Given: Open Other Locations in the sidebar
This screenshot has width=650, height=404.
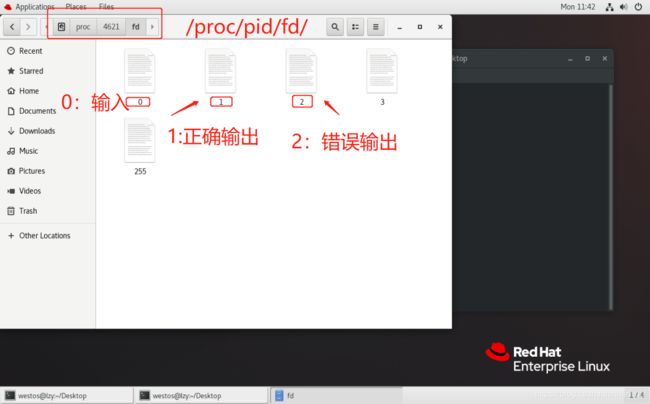Looking at the screenshot, I should click(48, 235).
